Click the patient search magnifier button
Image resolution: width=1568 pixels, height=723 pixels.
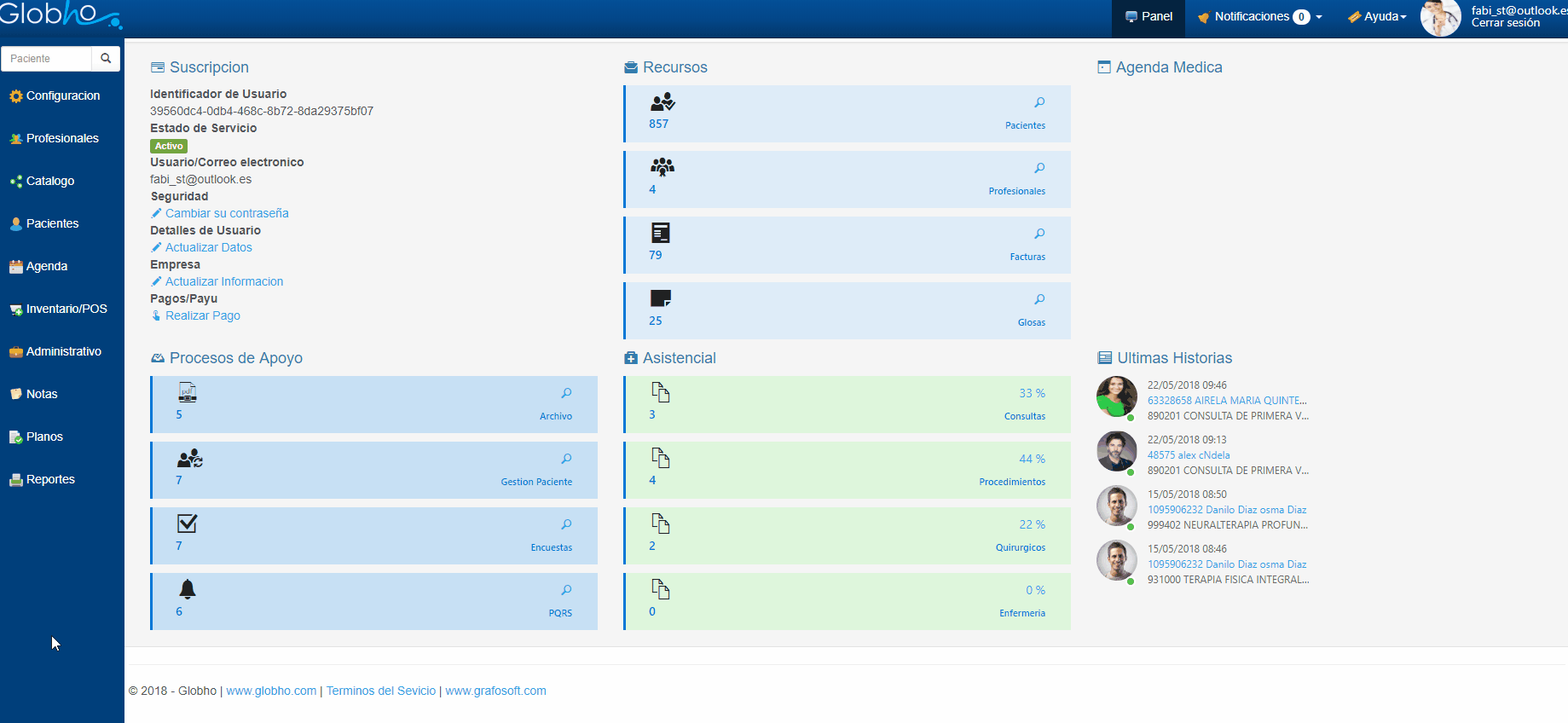[106, 59]
